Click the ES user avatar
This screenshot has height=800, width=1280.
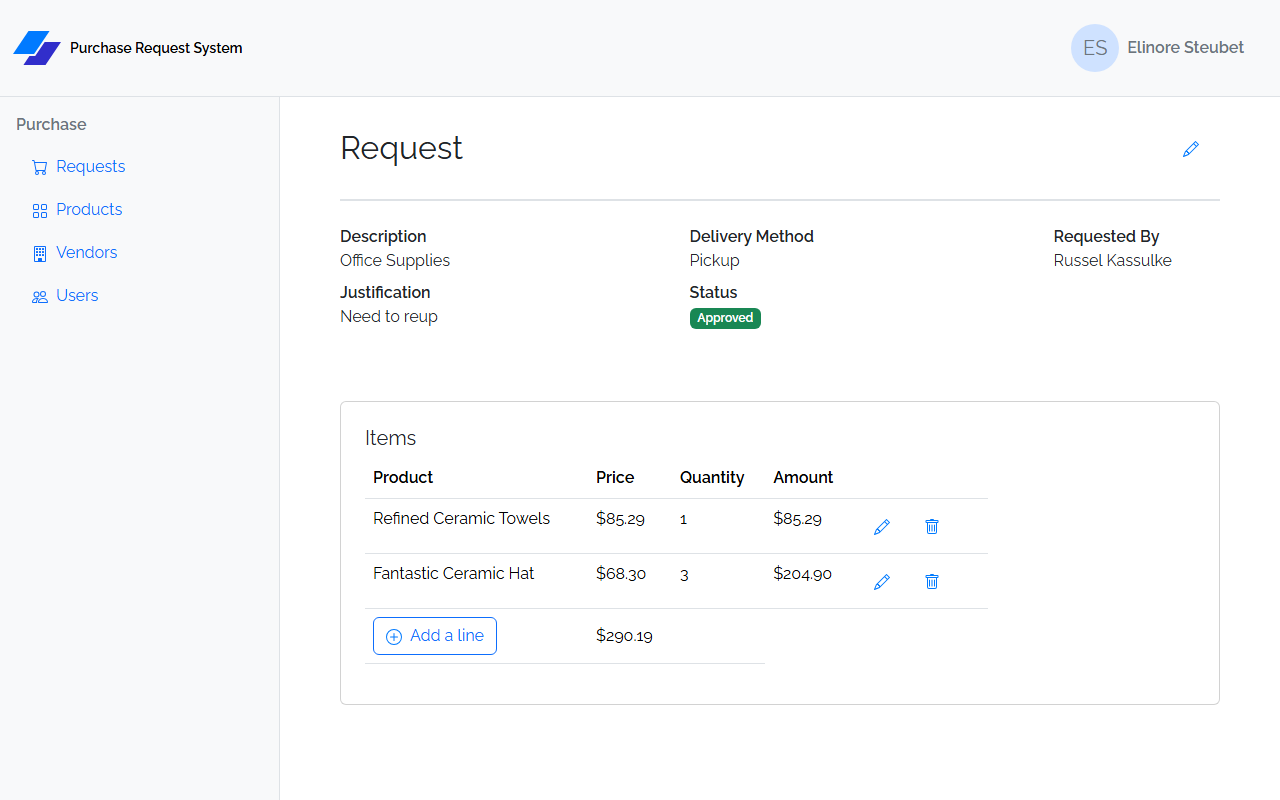(1095, 48)
